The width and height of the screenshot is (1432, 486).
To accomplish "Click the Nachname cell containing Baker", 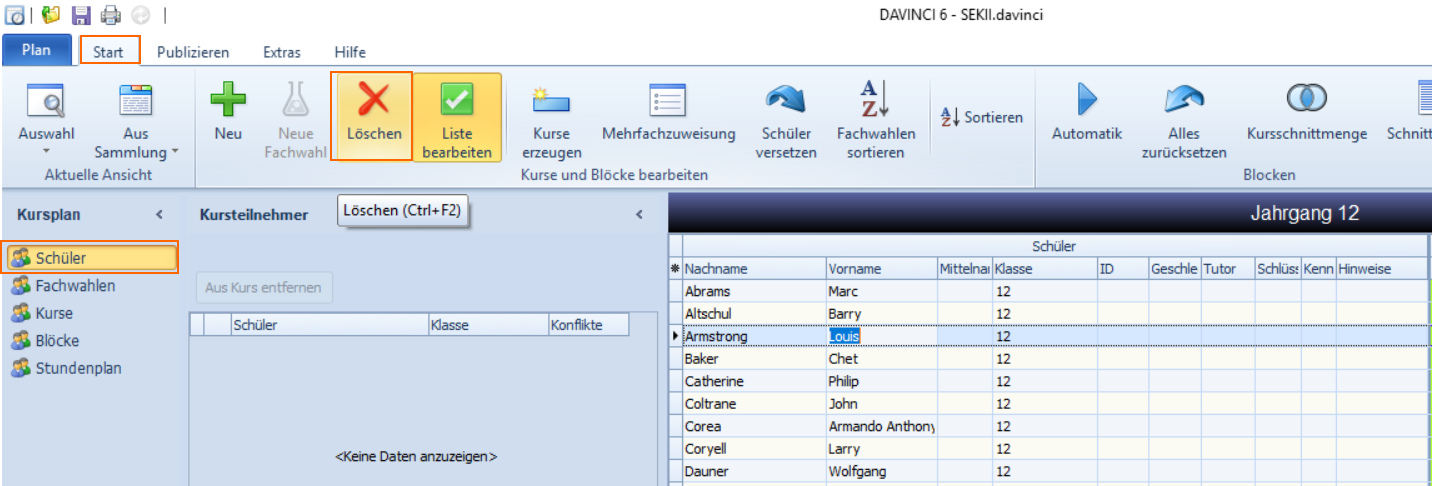I will (x=754, y=359).
